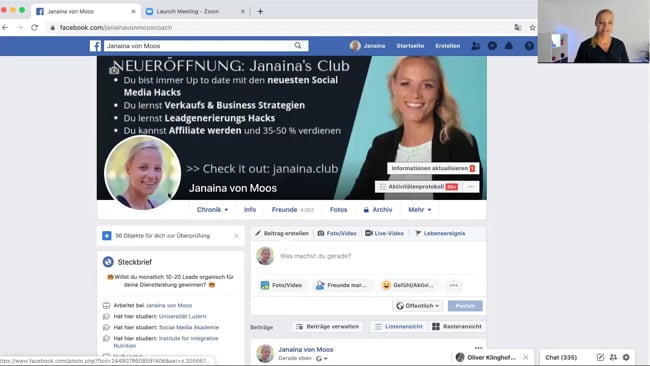Click browser forward arrow

click(19, 27)
